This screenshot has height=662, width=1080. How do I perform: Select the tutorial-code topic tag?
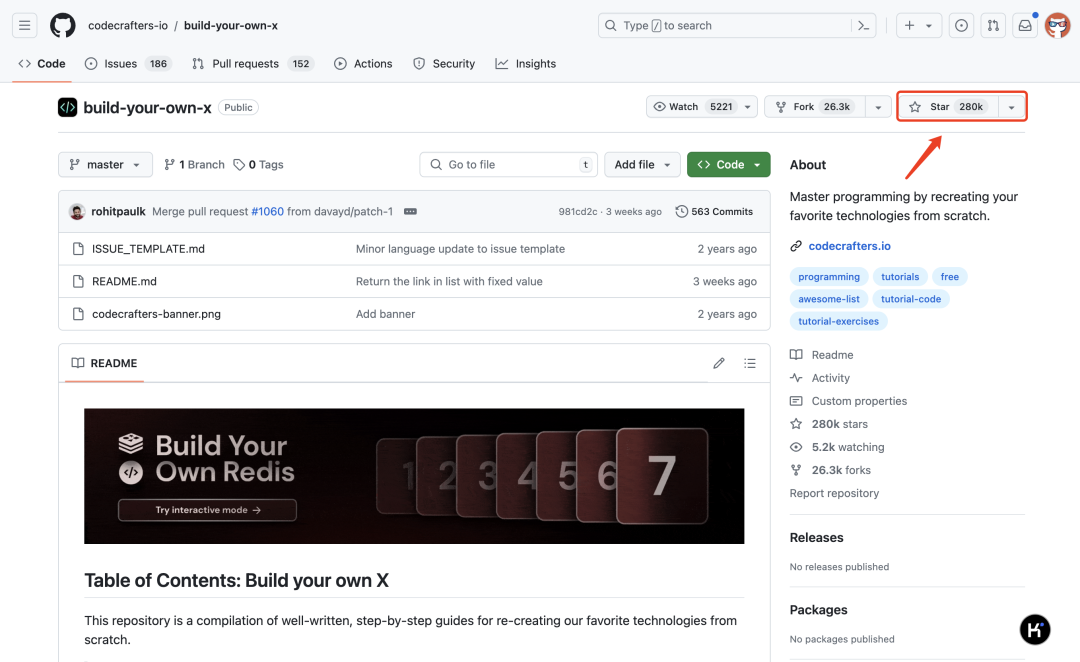tap(911, 298)
